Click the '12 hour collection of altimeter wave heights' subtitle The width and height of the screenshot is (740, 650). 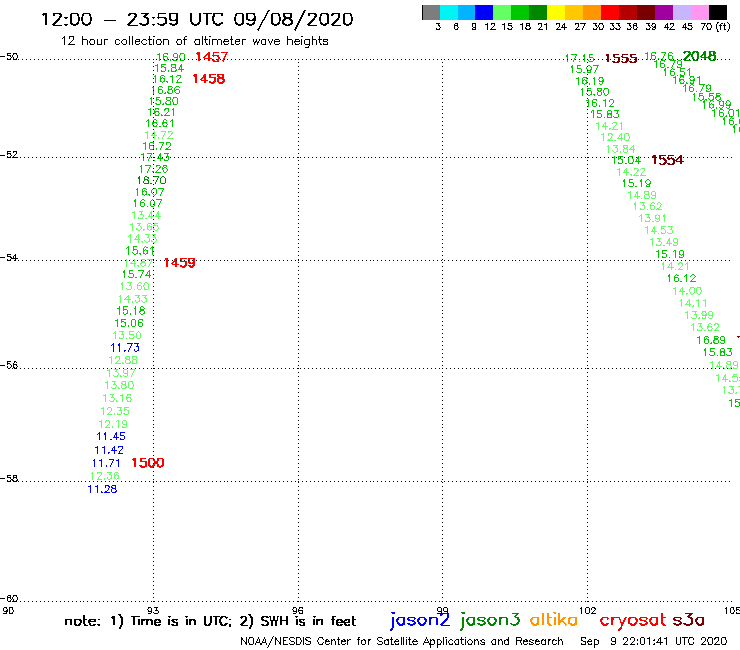tap(194, 41)
